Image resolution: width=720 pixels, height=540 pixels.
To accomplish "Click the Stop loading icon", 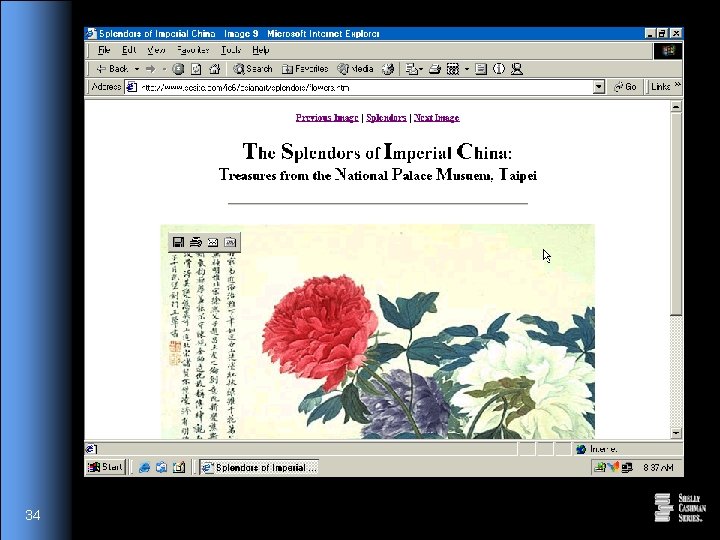I will (178, 69).
